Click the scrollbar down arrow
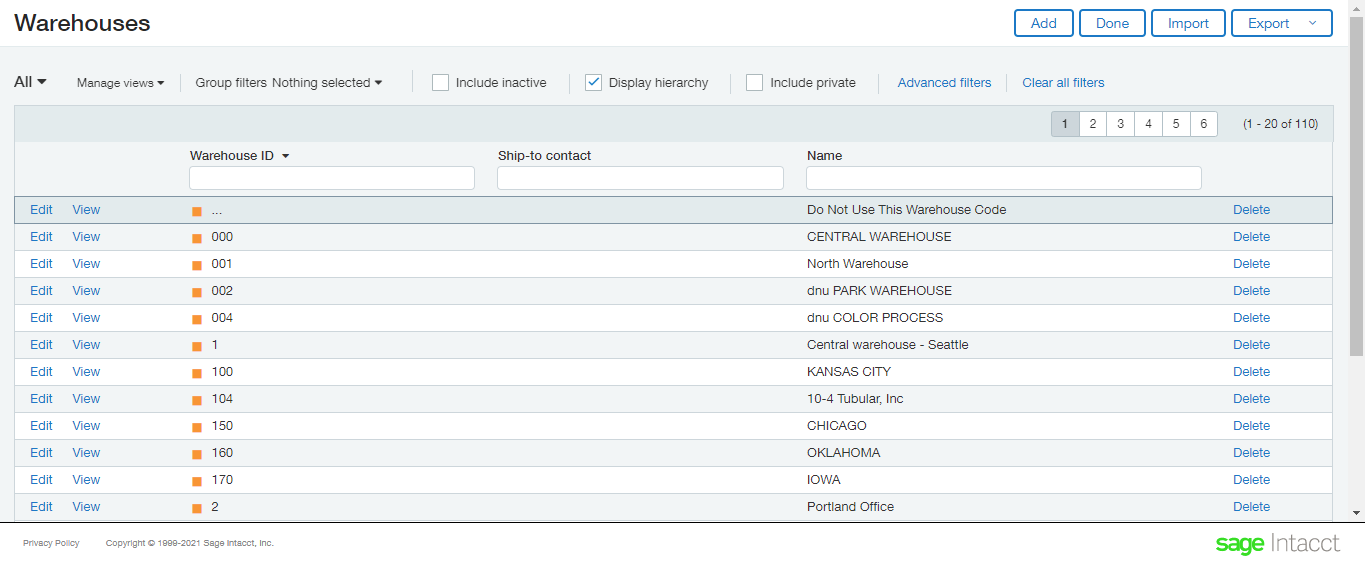1365x563 pixels. click(x=1357, y=513)
